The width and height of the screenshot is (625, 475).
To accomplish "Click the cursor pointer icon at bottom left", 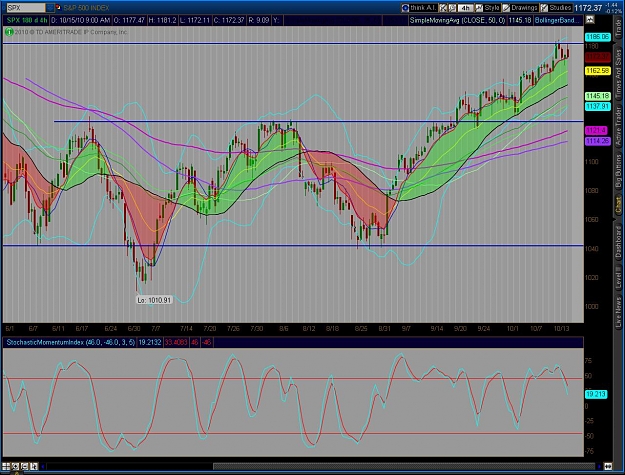I will point(34,466).
